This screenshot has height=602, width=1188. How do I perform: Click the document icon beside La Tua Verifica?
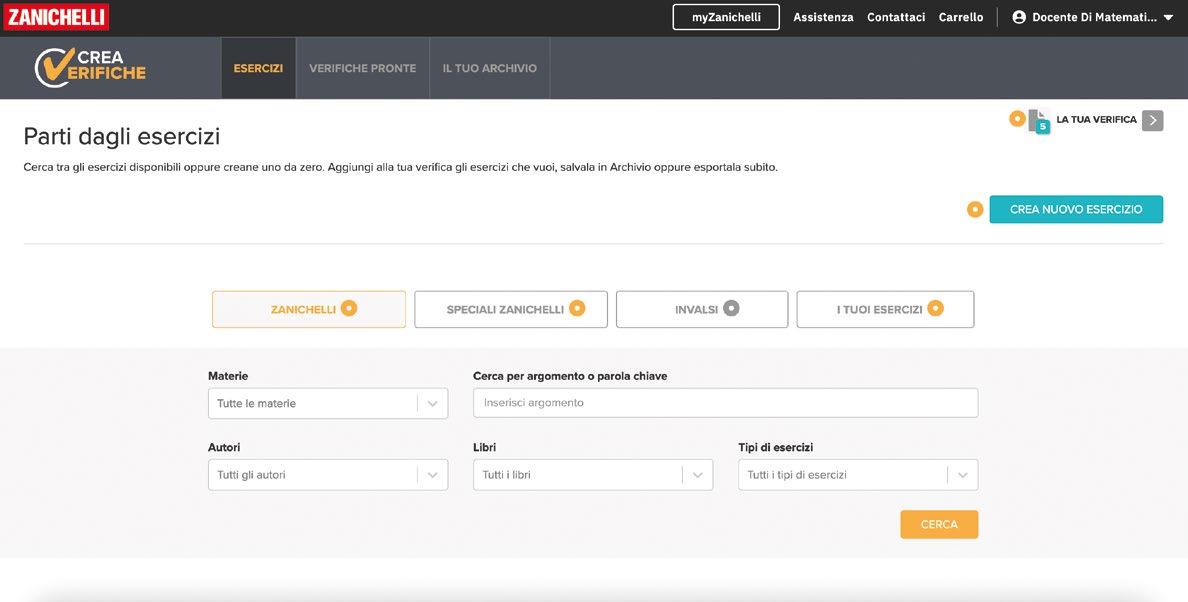point(1039,121)
